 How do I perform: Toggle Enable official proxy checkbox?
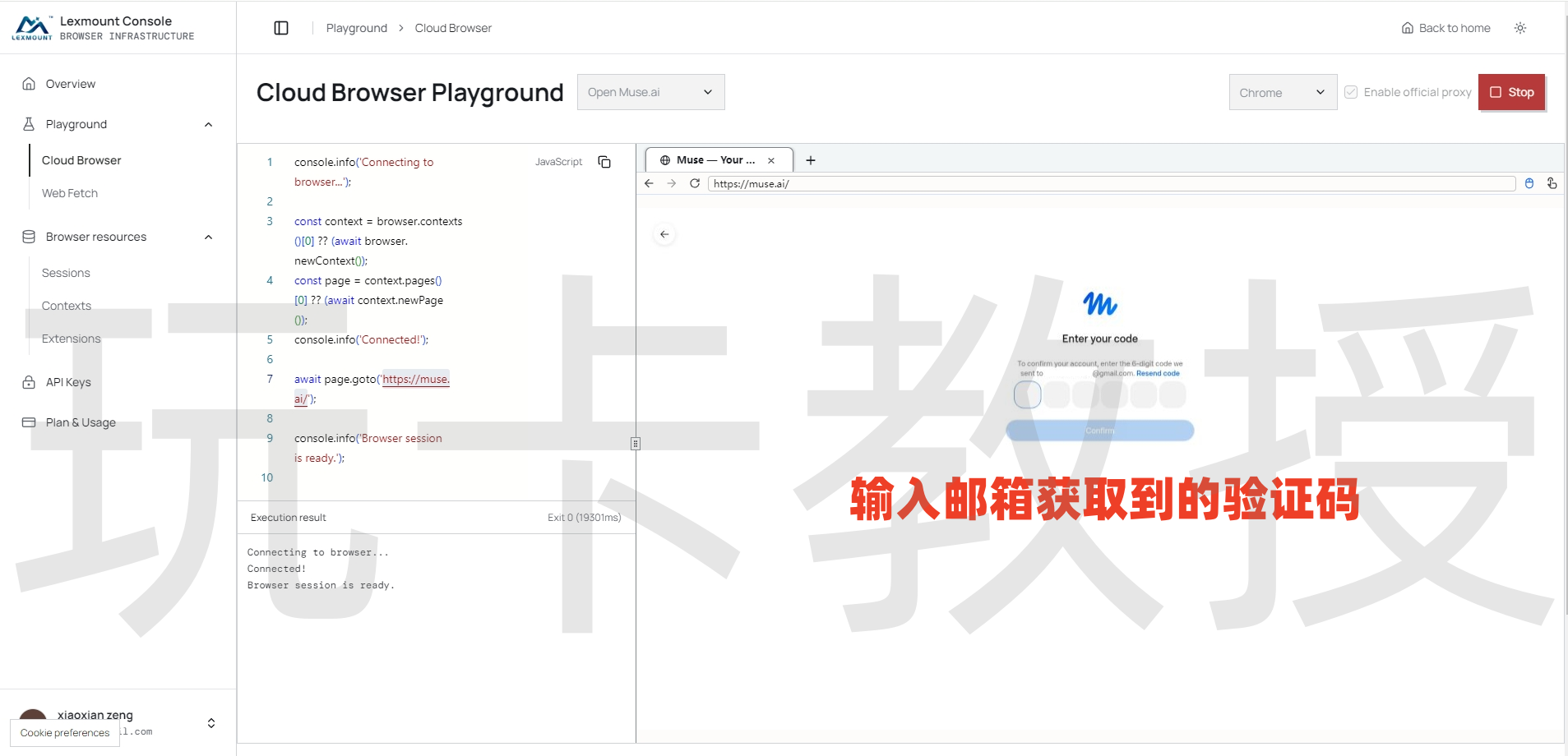tap(1351, 92)
